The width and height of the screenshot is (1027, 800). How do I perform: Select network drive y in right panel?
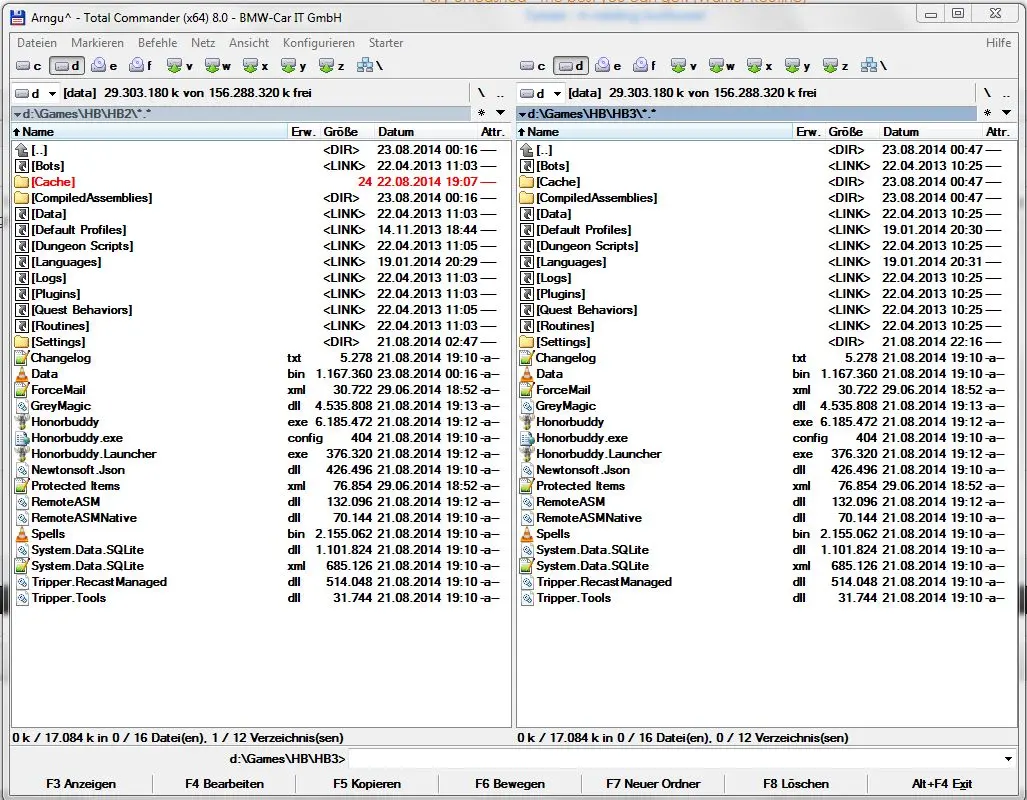pyautogui.click(x=797, y=66)
